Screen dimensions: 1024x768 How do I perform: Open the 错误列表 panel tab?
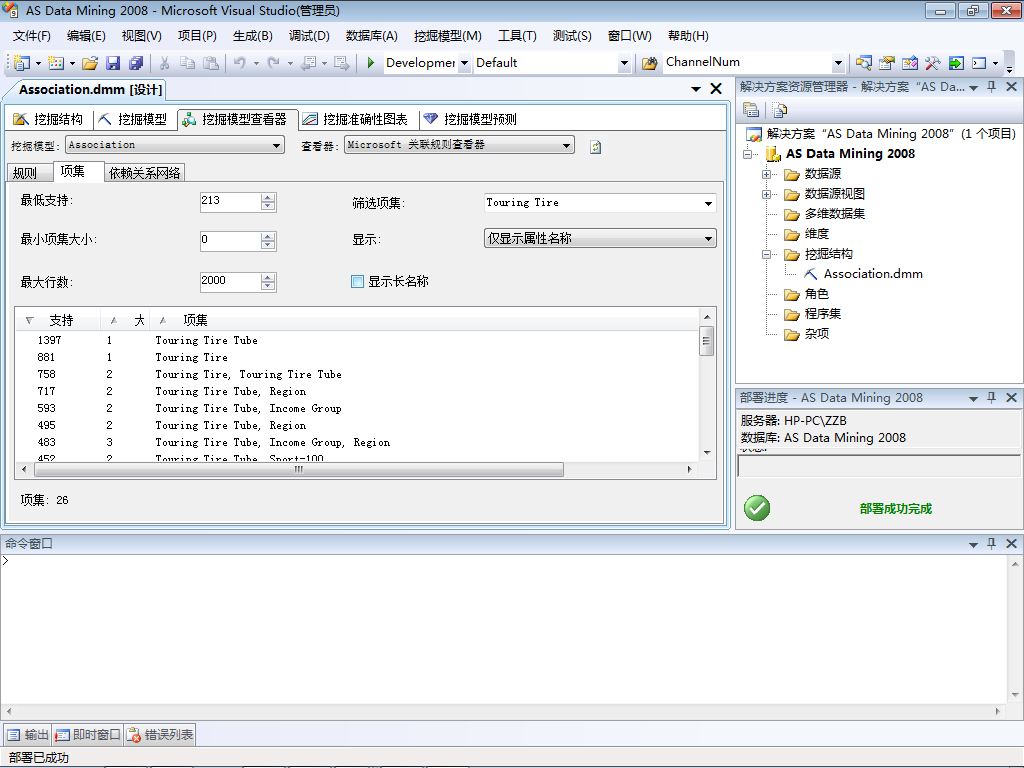pos(160,735)
